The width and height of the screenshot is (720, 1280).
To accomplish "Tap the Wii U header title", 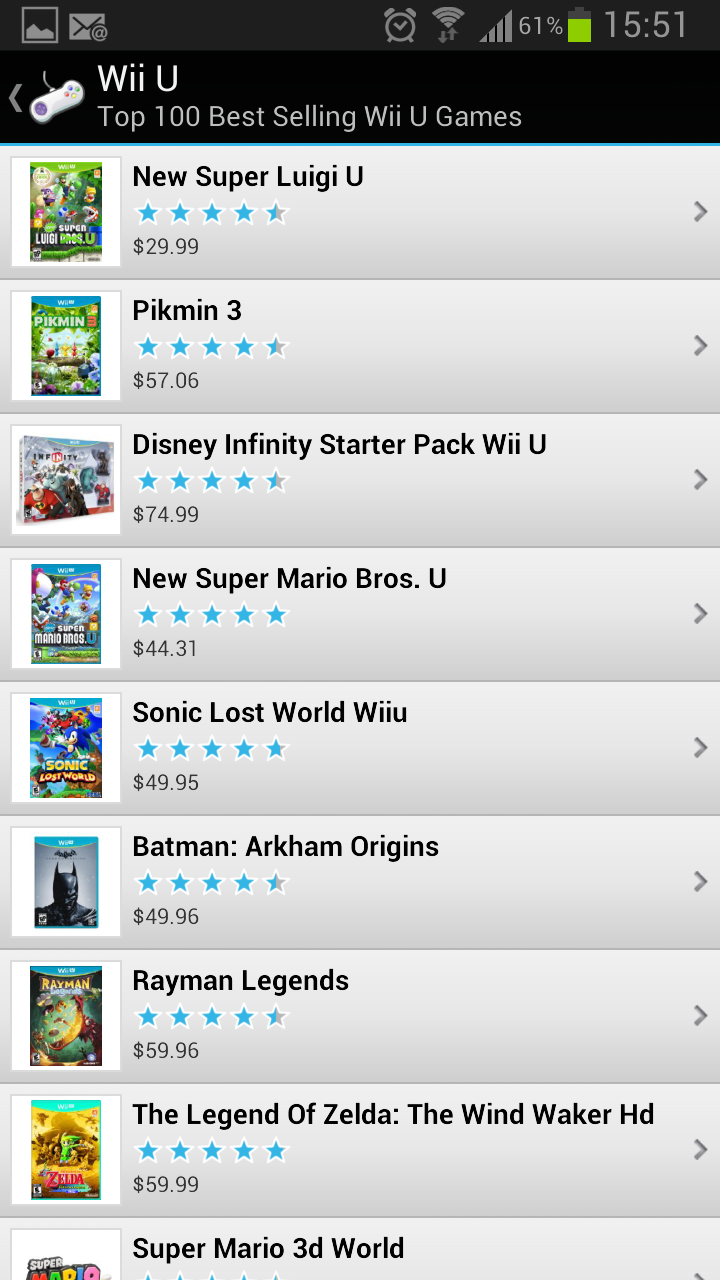I will coord(138,78).
